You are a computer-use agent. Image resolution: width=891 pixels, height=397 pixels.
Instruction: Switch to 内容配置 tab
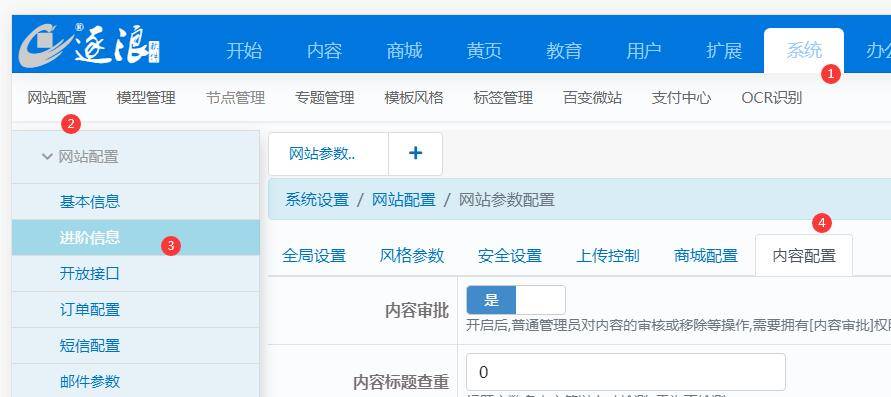[x=804, y=256]
